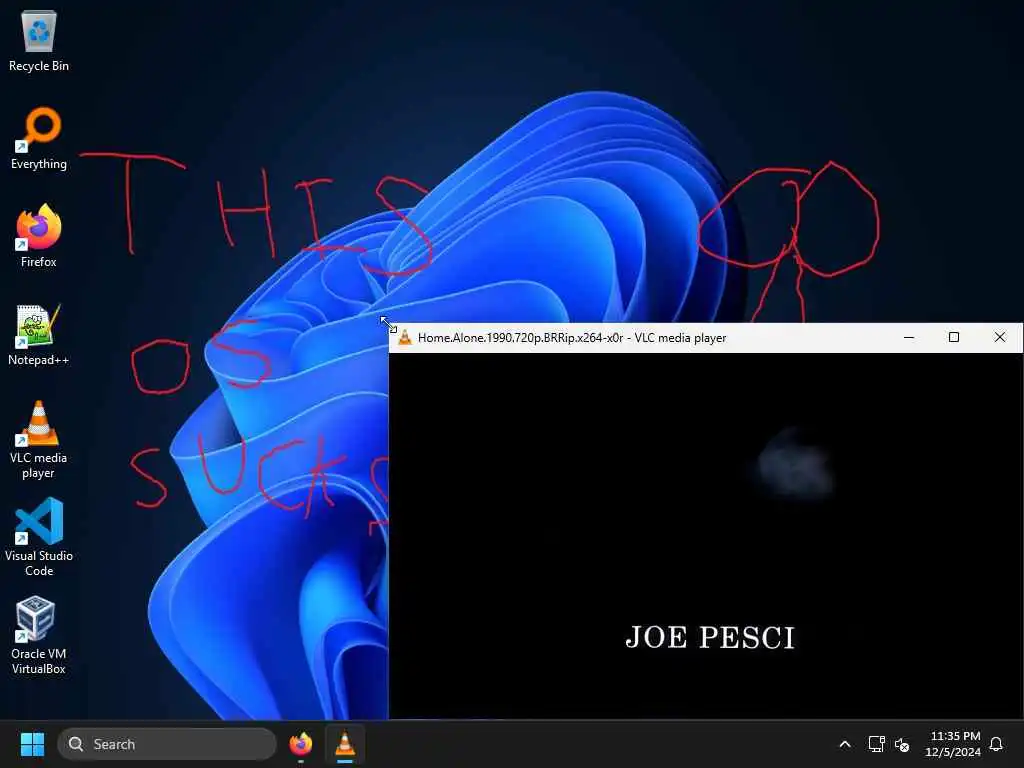Open network status tray icon
The width and height of the screenshot is (1024, 768).
(876, 744)
